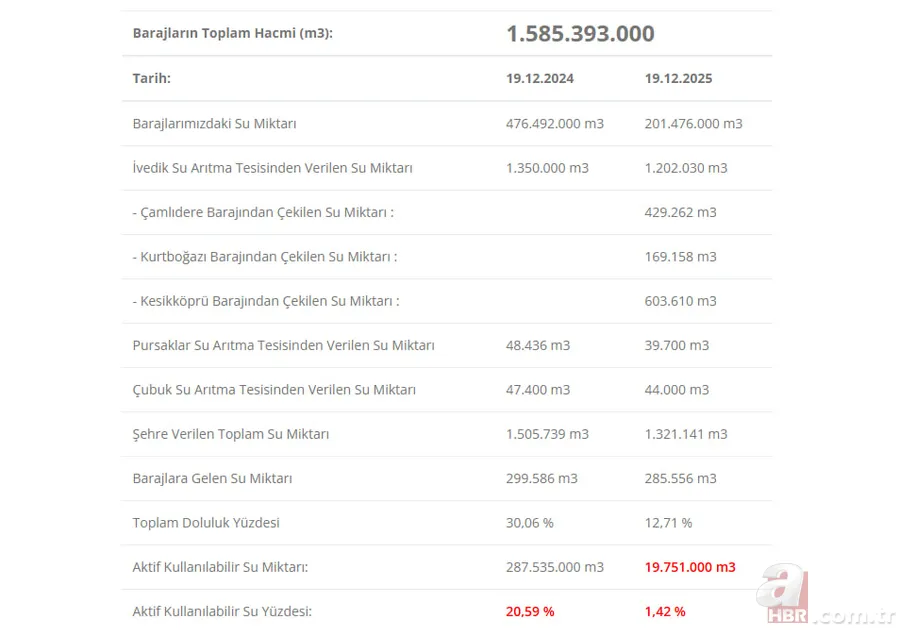Click the Toplam Doluluk Yüzdesi row label
This screenshot has width=900, height=636.
tap(206, 523)
